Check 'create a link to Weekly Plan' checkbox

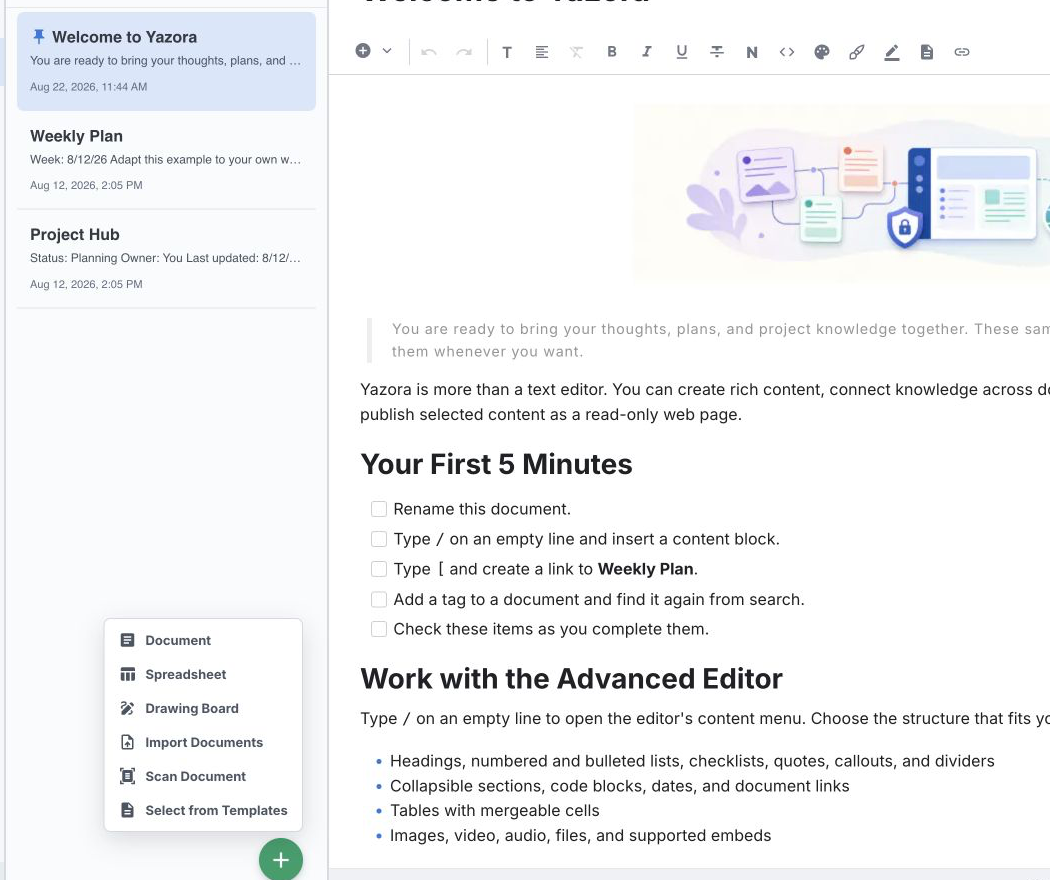[x=379, y=569]
